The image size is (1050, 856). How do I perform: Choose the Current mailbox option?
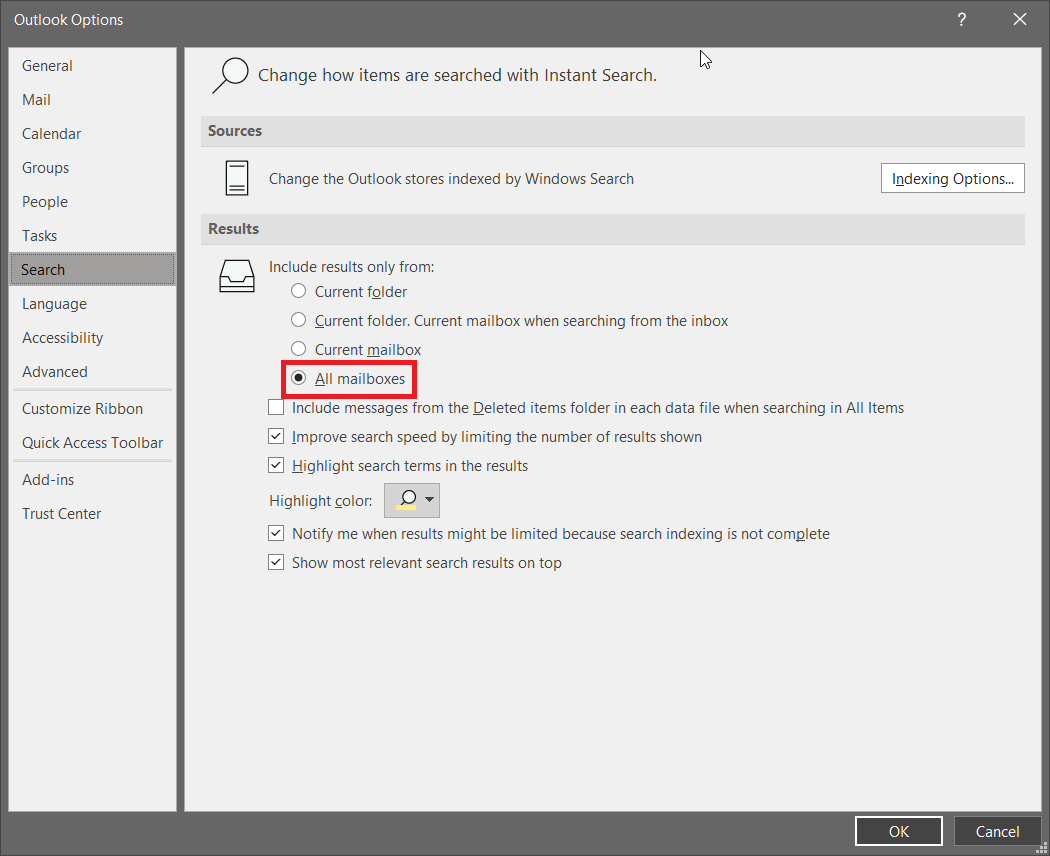tap(299, 349)
